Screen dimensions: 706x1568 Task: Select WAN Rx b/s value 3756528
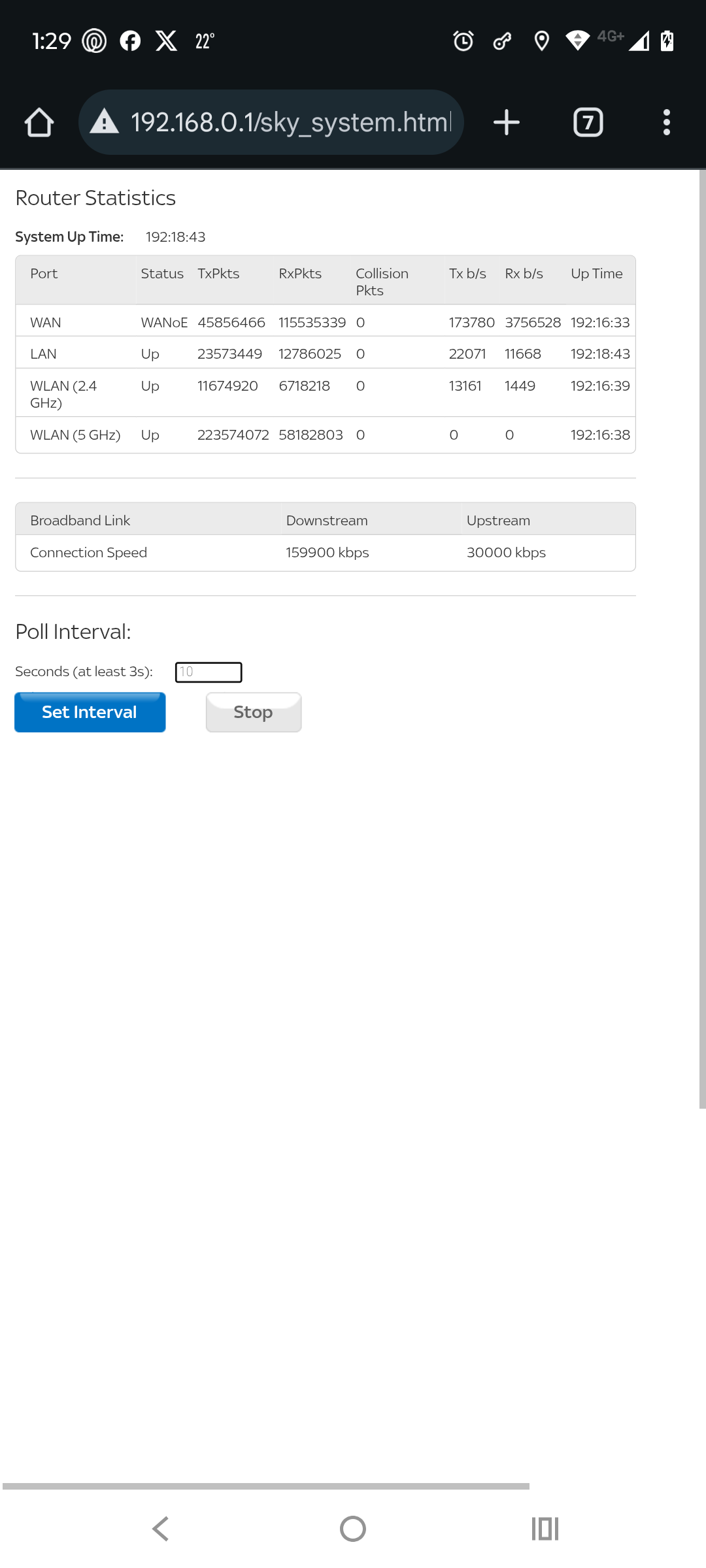tap(533, 323)
